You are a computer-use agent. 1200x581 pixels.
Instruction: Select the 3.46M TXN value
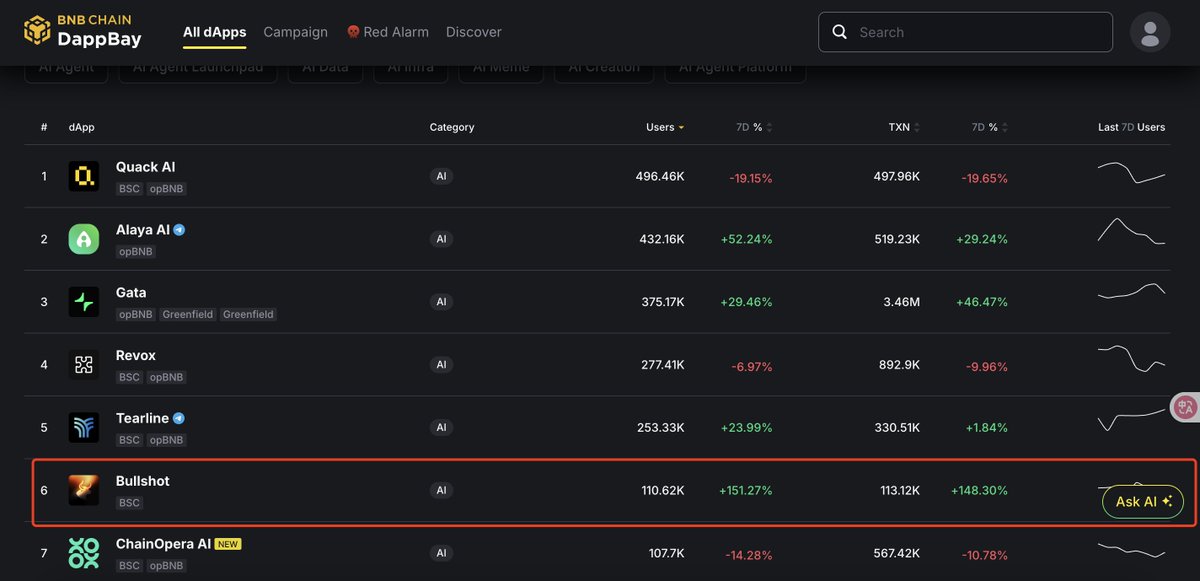point(901,302)
